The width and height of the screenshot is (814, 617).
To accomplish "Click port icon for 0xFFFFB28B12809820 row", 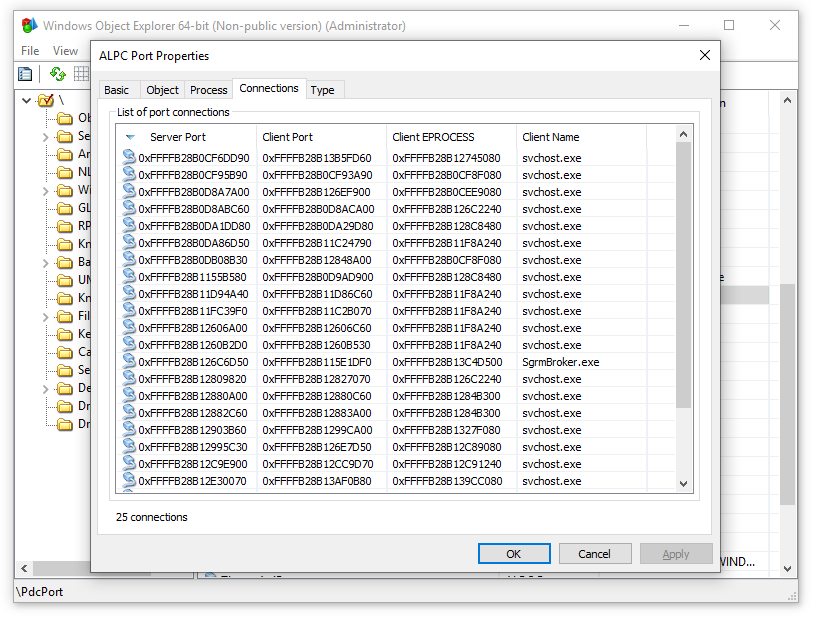I will (x=129, y=378).
